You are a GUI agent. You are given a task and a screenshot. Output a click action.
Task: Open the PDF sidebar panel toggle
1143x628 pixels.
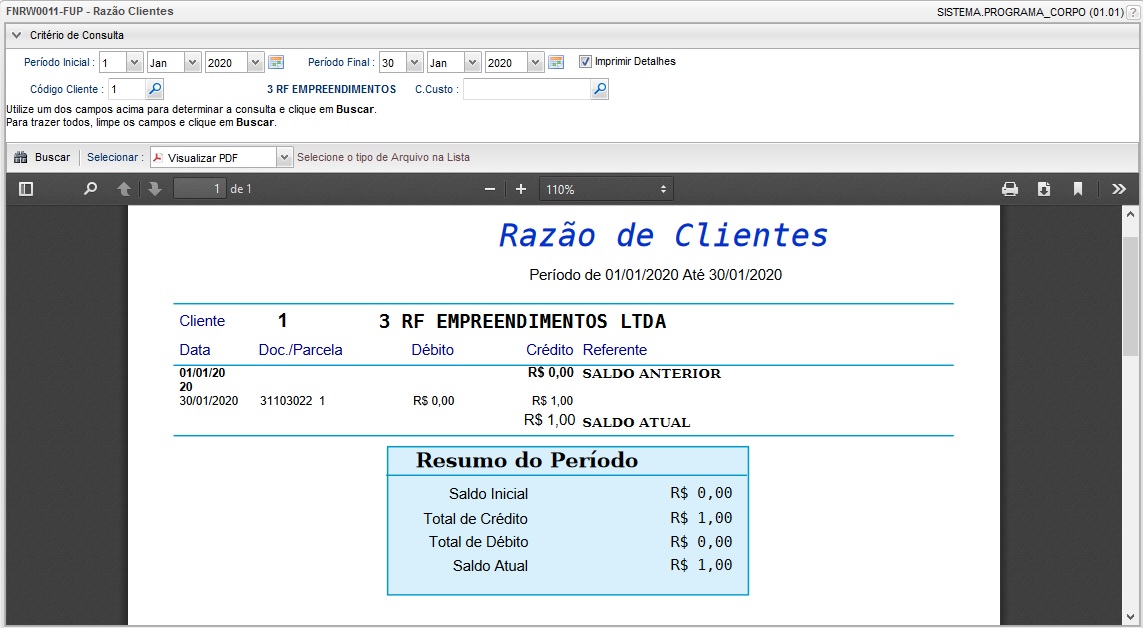click(26, 188)
